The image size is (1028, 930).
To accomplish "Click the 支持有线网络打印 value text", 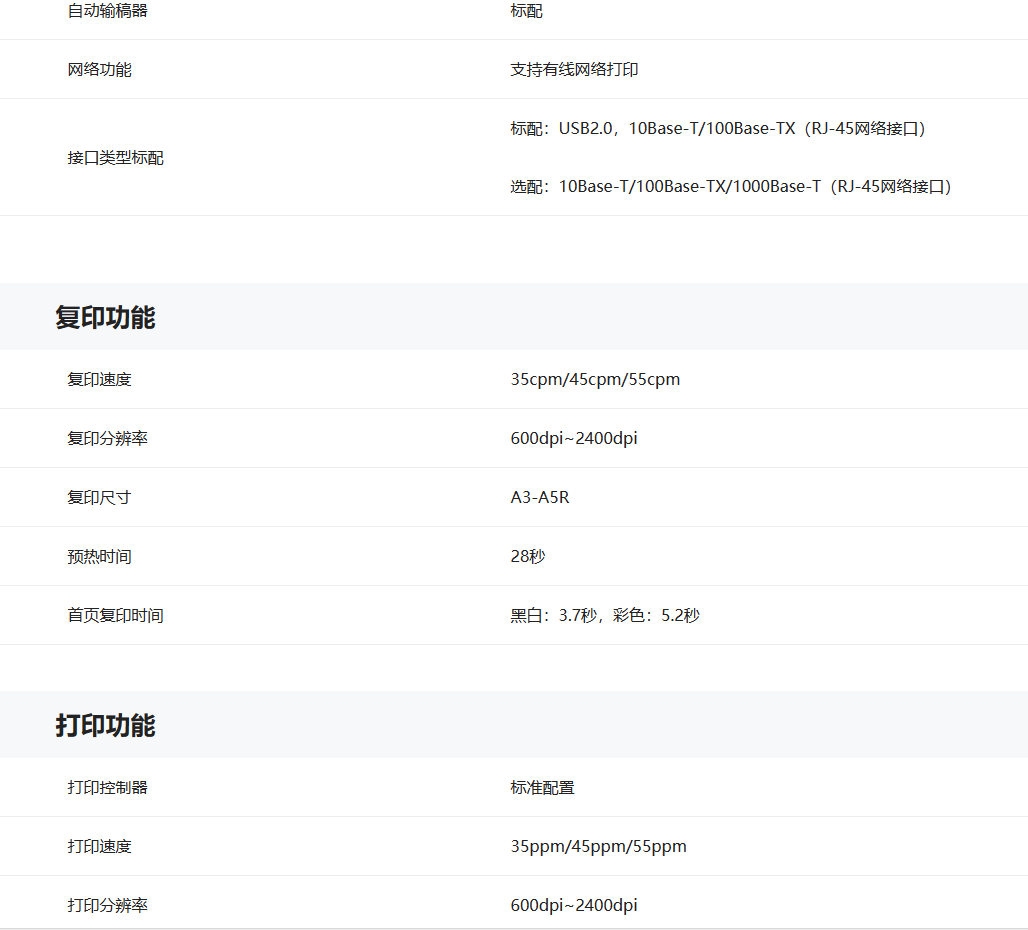I will pyautogui.click(x=574, y=70).
